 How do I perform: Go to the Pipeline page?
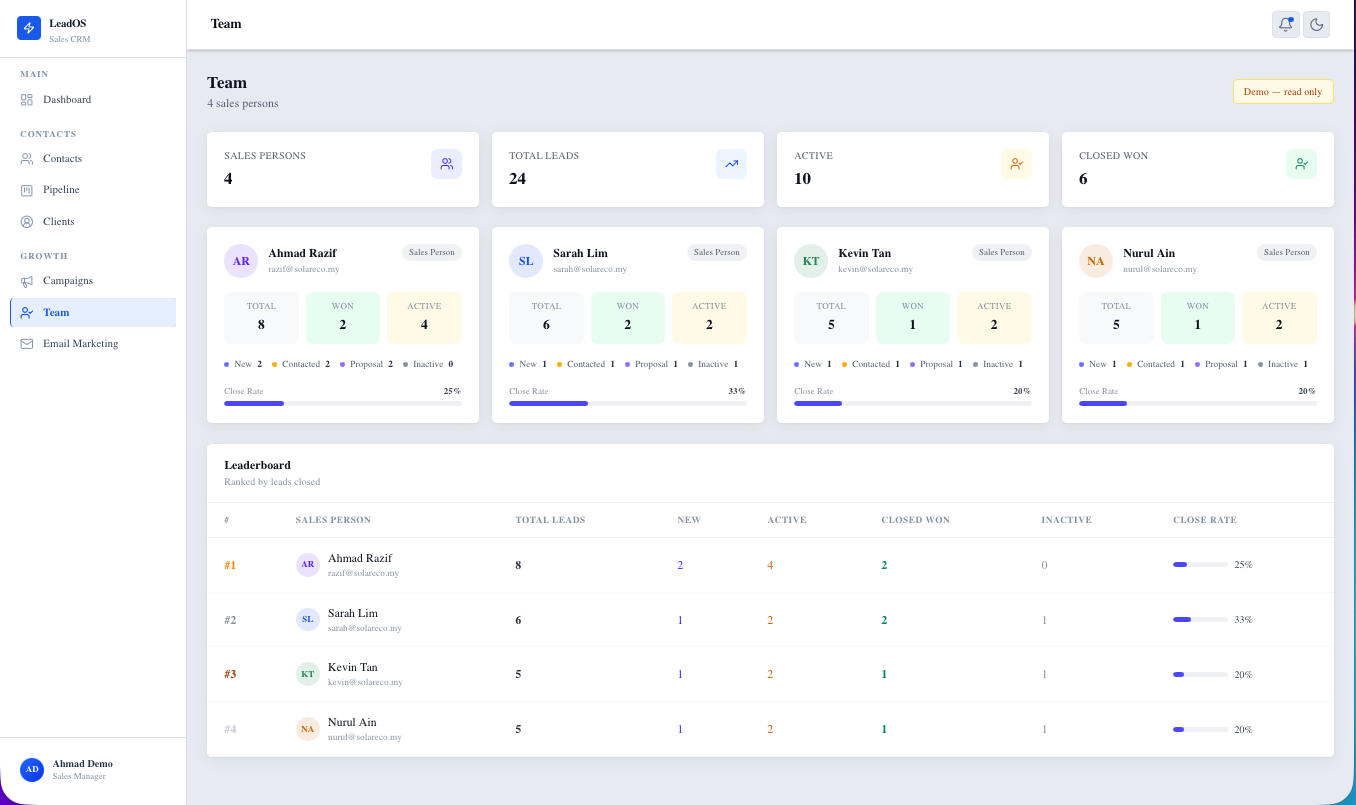60,190
